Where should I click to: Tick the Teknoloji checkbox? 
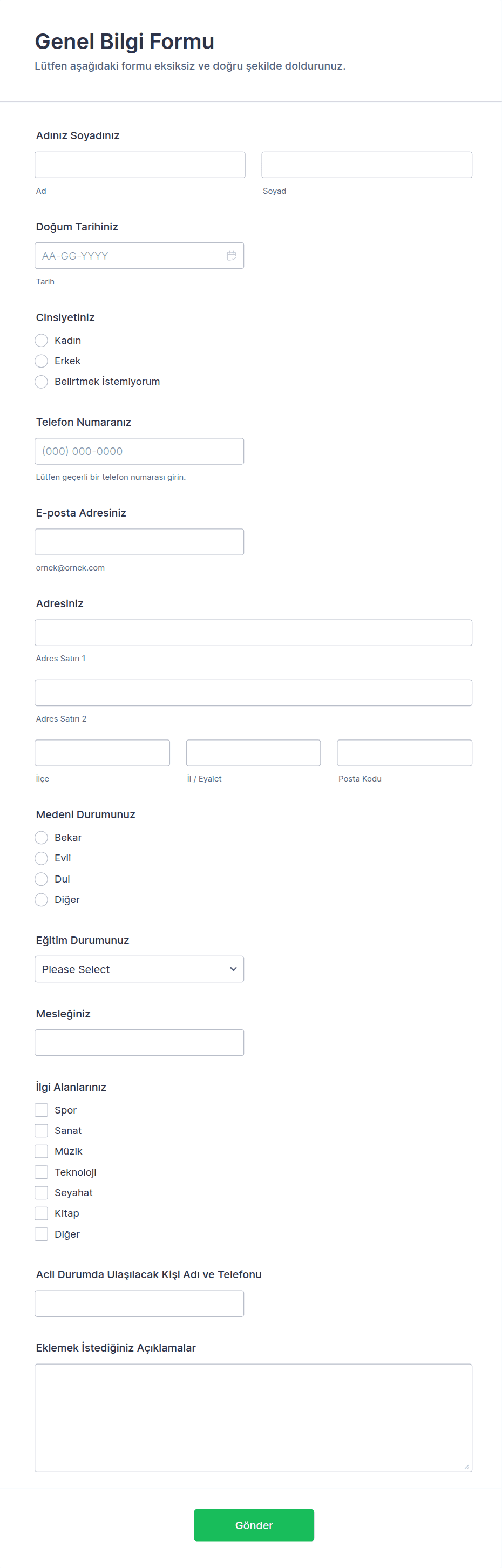(x=42, y=1172)
